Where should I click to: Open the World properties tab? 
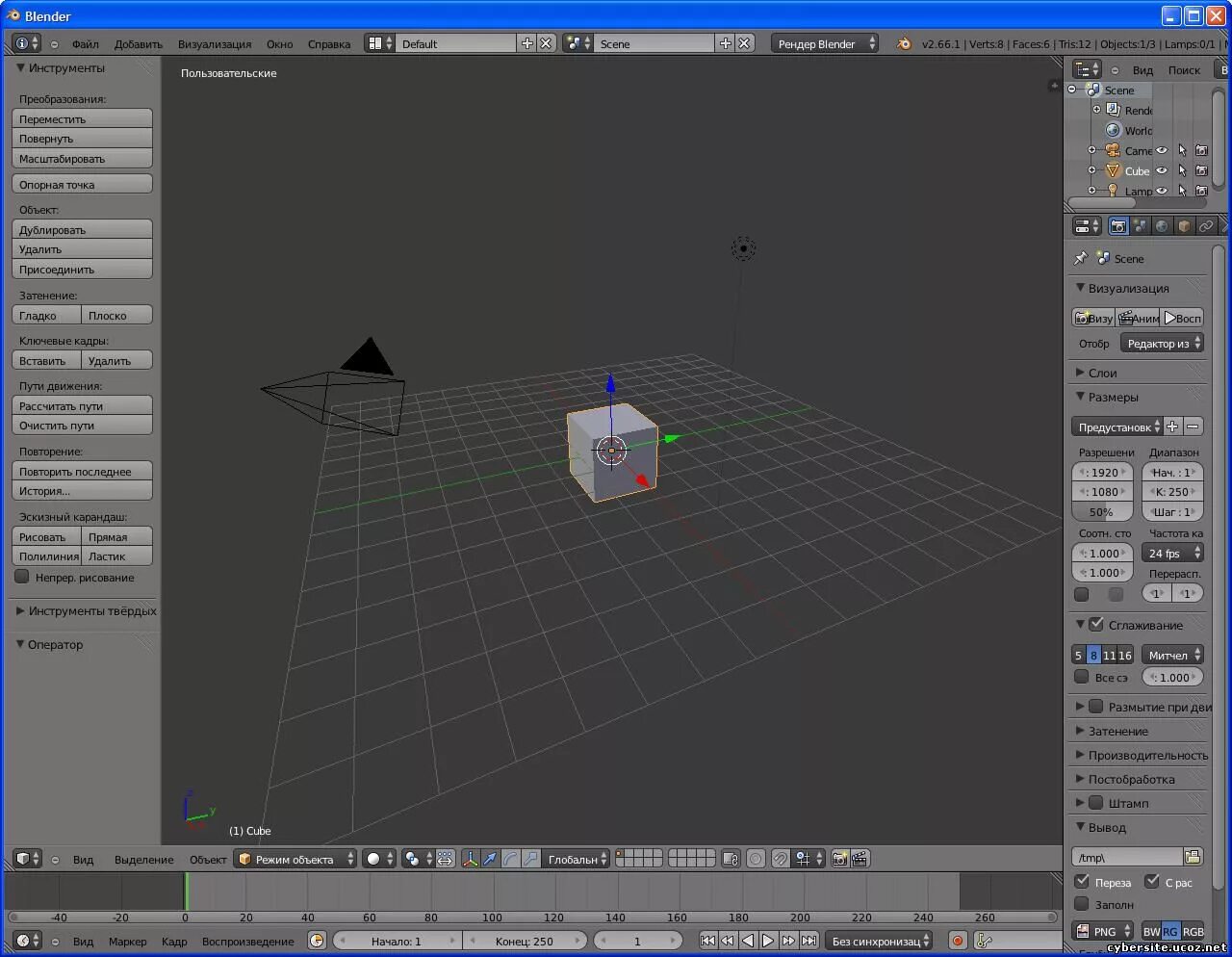coord(1162,226)
